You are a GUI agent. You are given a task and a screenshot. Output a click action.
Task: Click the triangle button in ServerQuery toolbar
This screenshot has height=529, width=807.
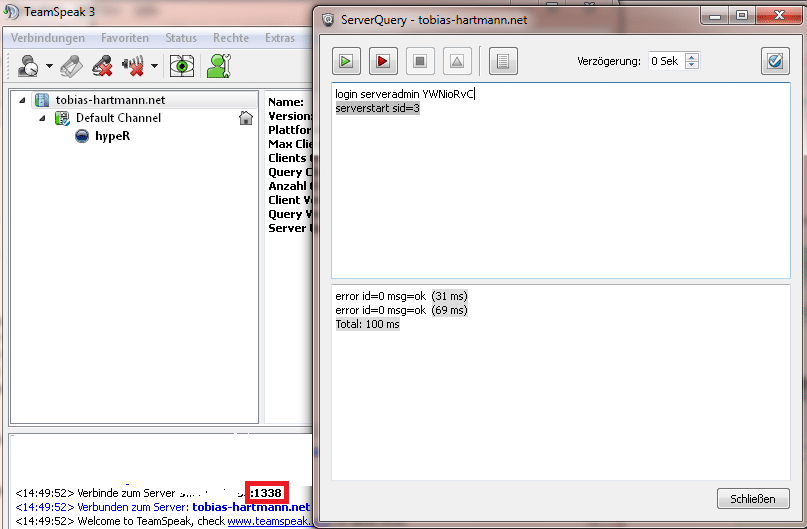(x=457, y=61)
